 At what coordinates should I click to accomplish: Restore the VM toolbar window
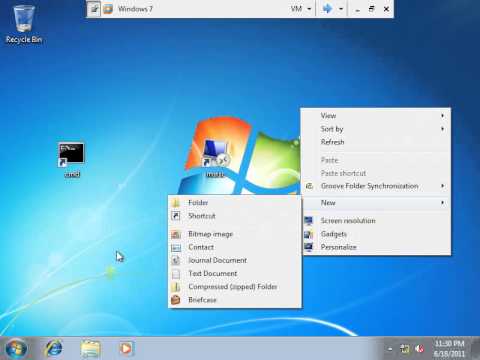[x=372, y=9]
